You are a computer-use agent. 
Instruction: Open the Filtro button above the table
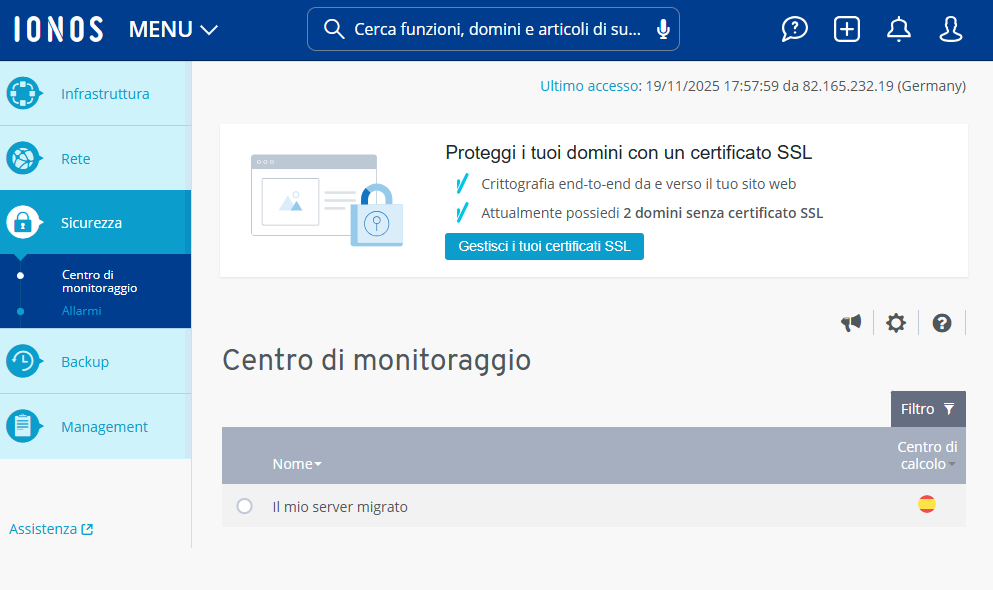[x=927, y=409]
